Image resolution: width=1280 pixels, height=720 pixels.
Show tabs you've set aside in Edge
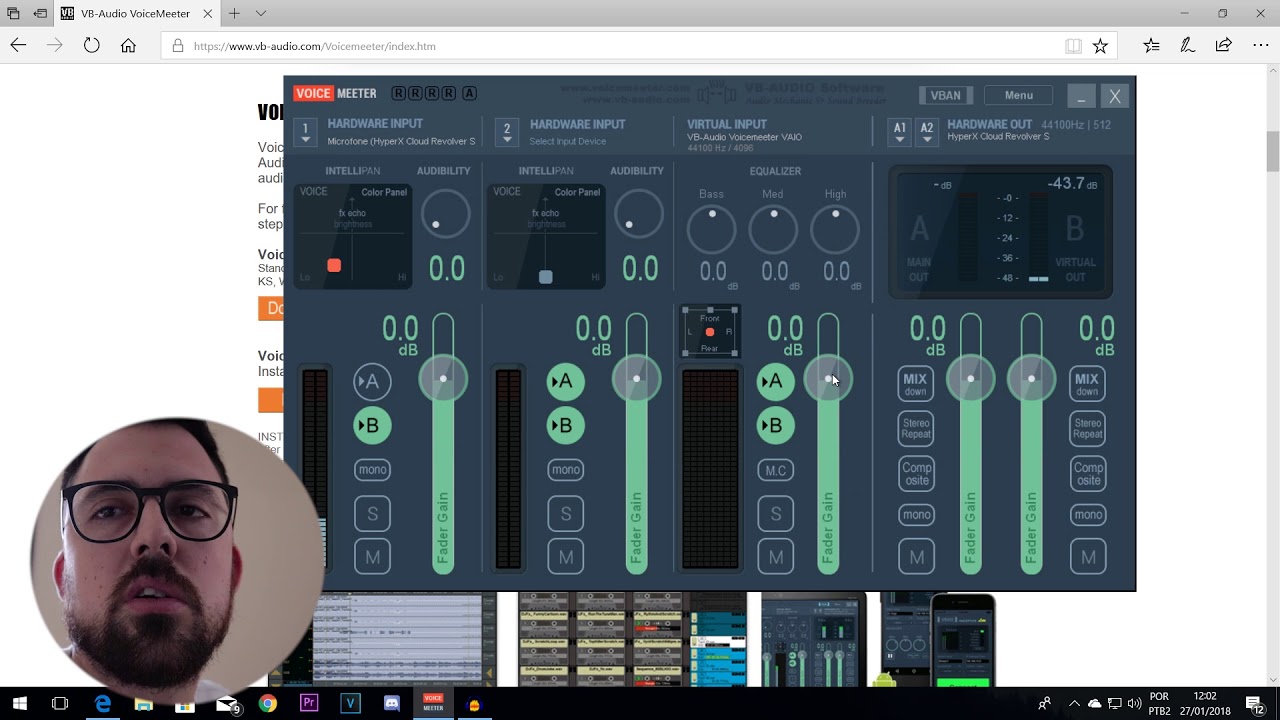point(14,14)
